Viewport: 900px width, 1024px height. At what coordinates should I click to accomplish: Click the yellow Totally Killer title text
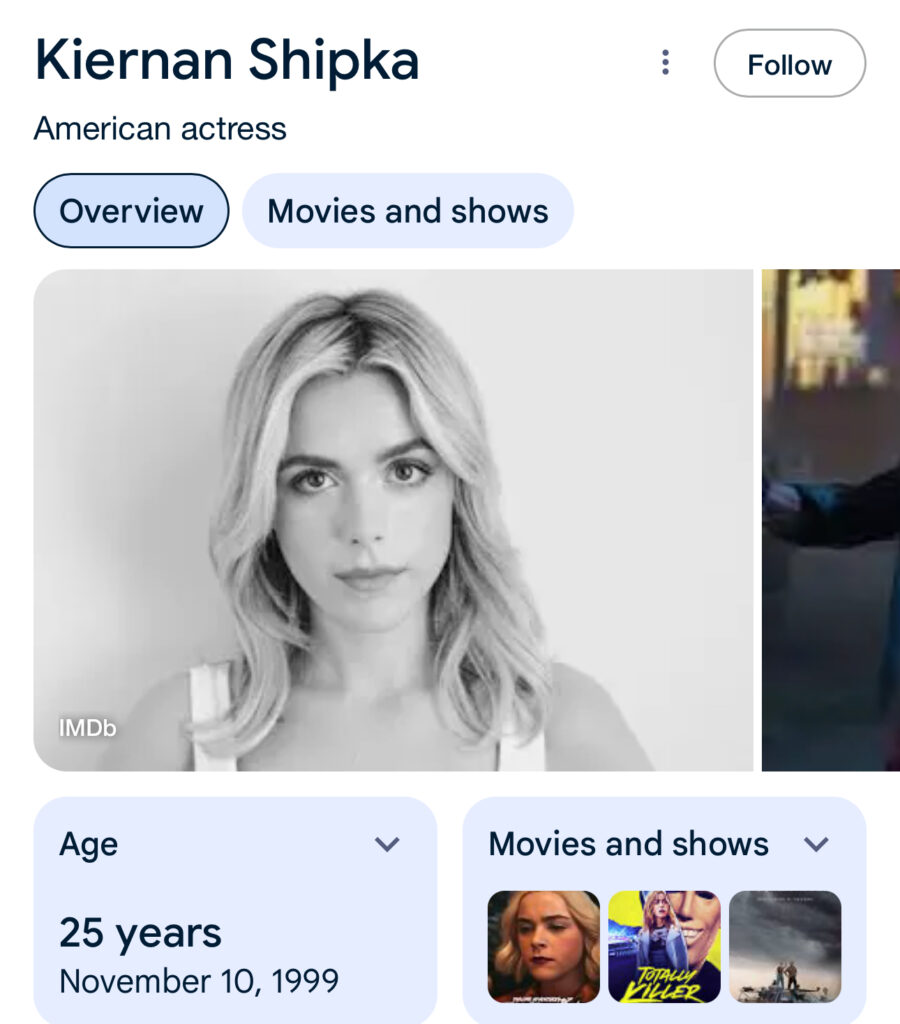[663, 985]
